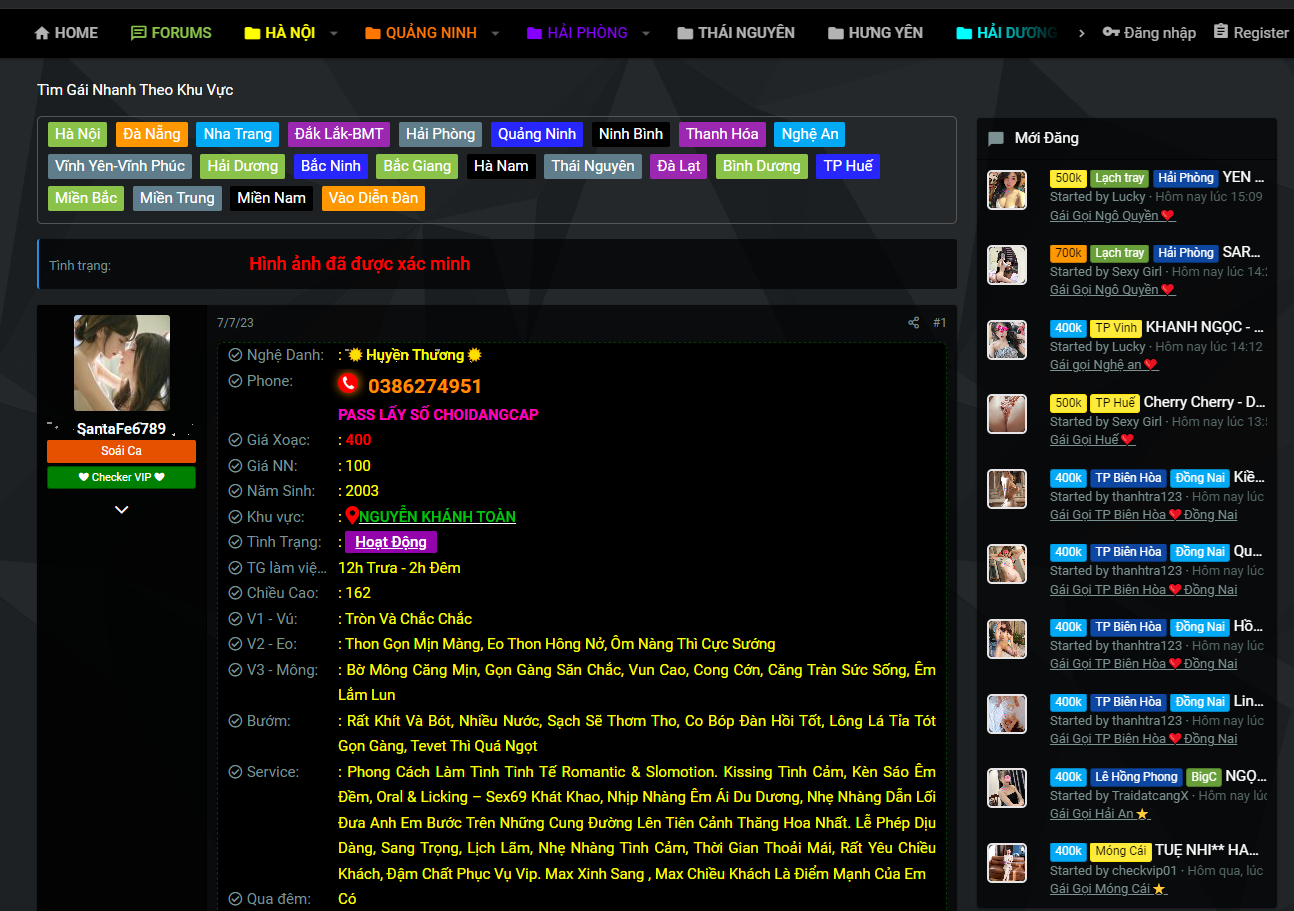Click the poster's avatar thumbnail
The image size is (1294, 911).
pos(122,363)
